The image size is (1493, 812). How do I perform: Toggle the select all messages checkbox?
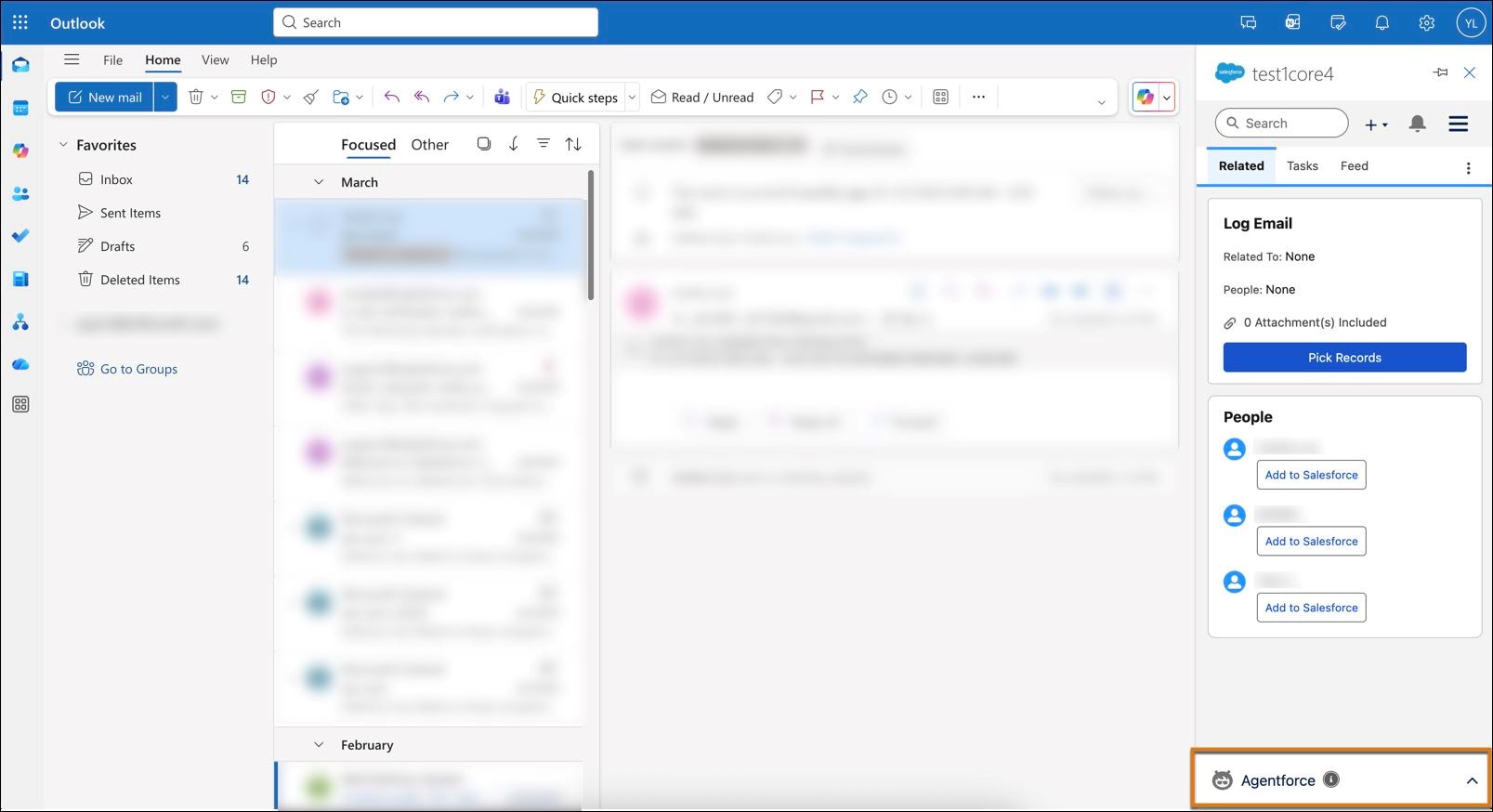483,144
